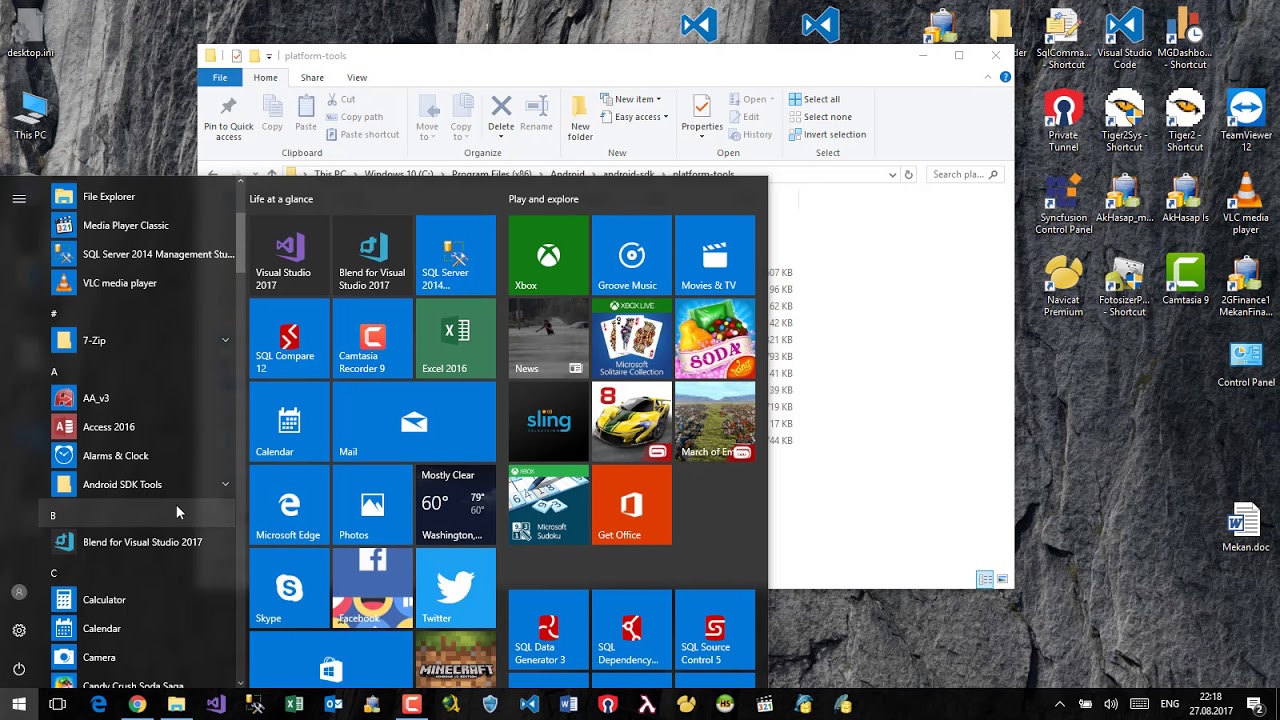This screenshot has width=1280, height=720.
Task: Open the Action Center notification icon
Action: 1254,704
